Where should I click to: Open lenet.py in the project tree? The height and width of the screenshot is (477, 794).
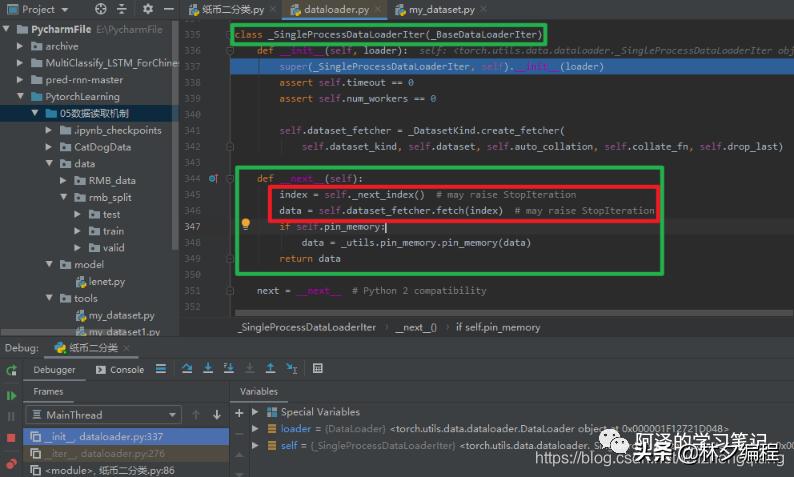[x=98, y=282]
